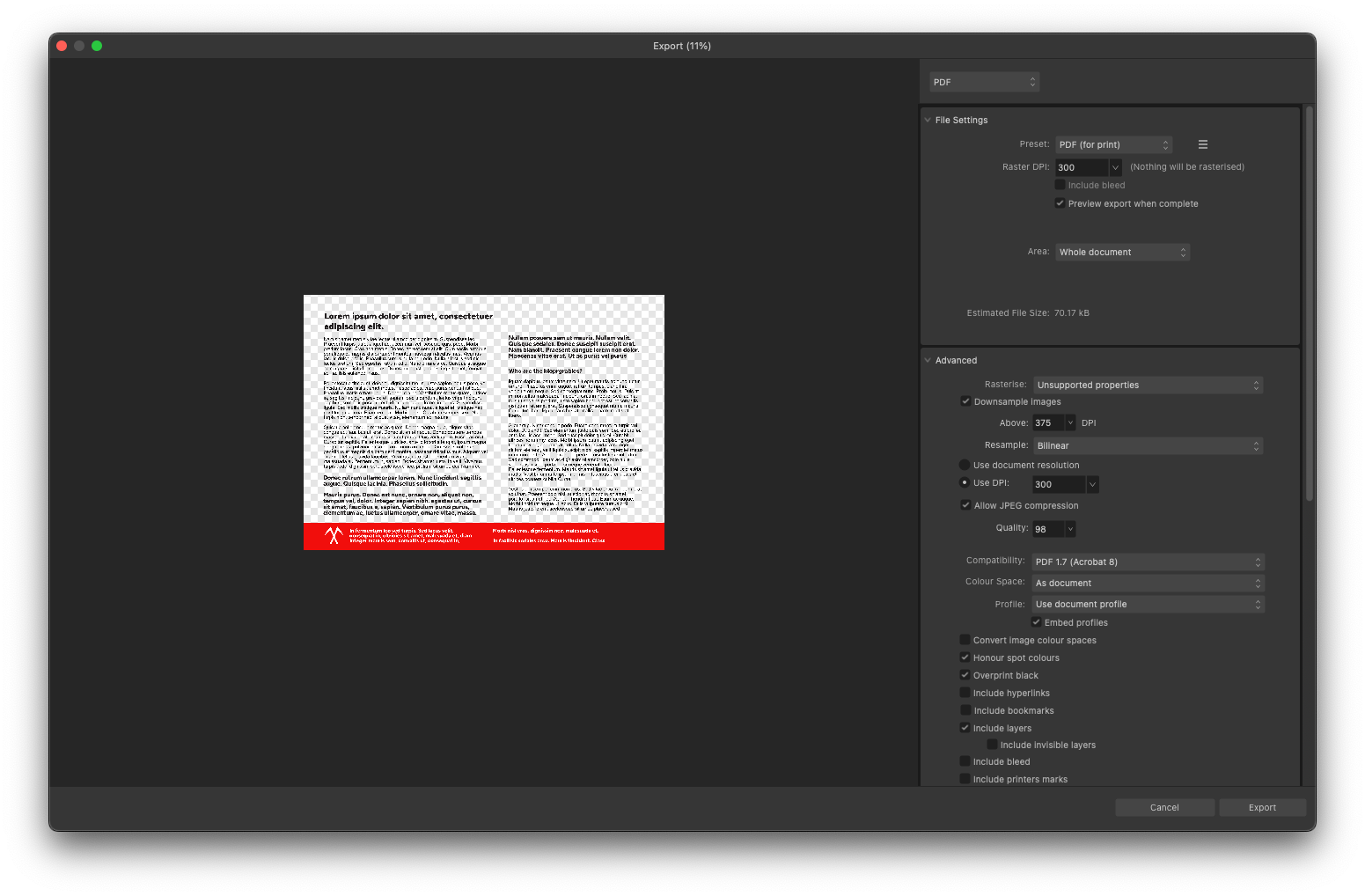
Task: Select Use document resolution radio button
Action: (965, 465)
